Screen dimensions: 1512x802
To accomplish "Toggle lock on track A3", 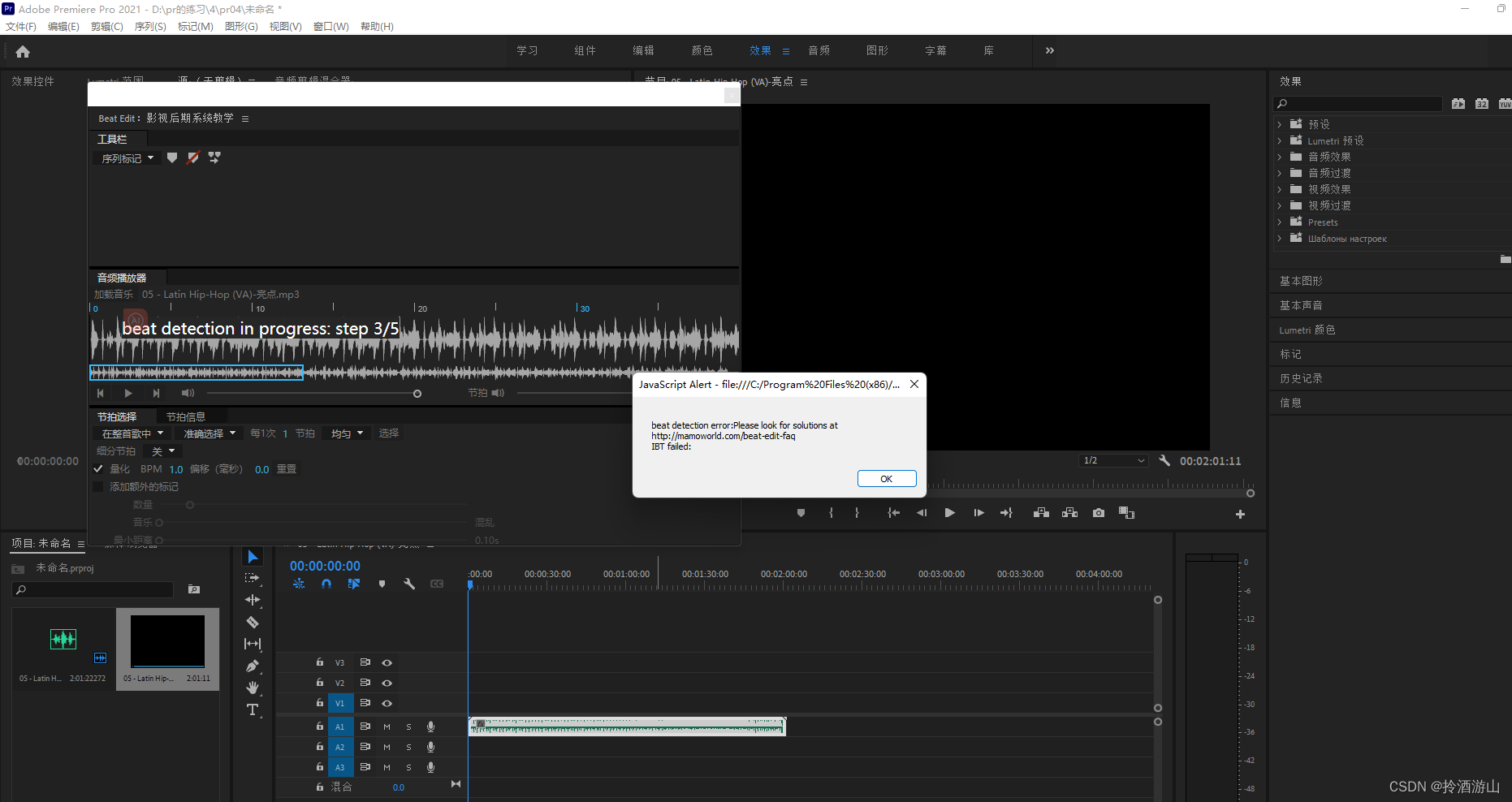I will [x=320, y=767].
